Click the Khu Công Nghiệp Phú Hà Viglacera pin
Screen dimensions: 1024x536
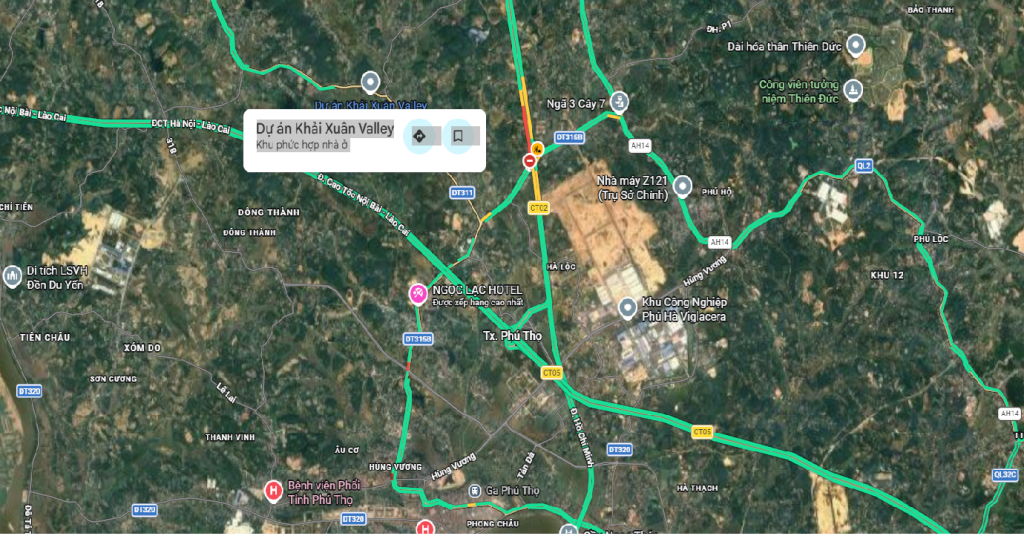[x=628, y=308]
